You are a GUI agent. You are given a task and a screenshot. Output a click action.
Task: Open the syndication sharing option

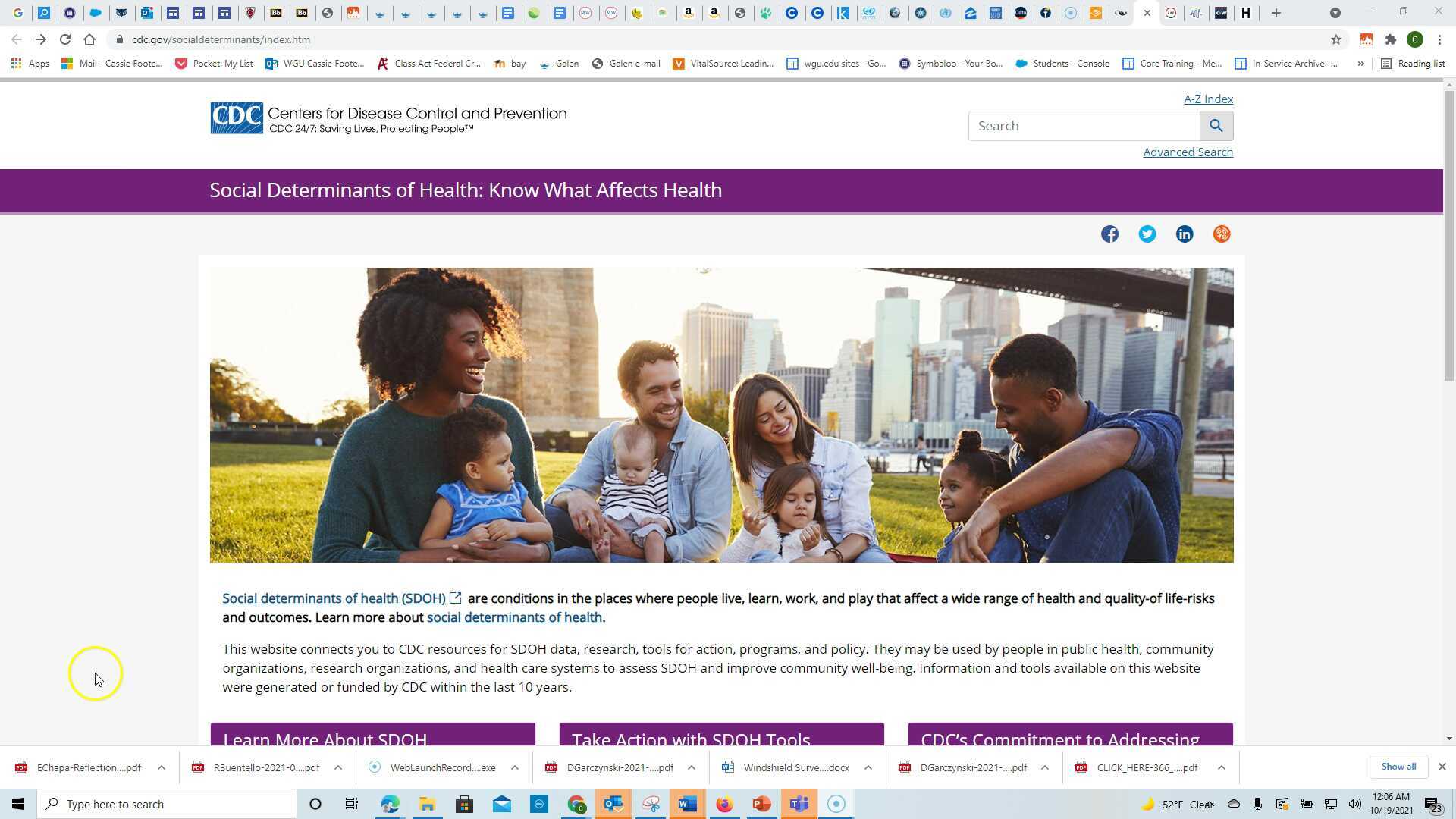point(1221,234)
